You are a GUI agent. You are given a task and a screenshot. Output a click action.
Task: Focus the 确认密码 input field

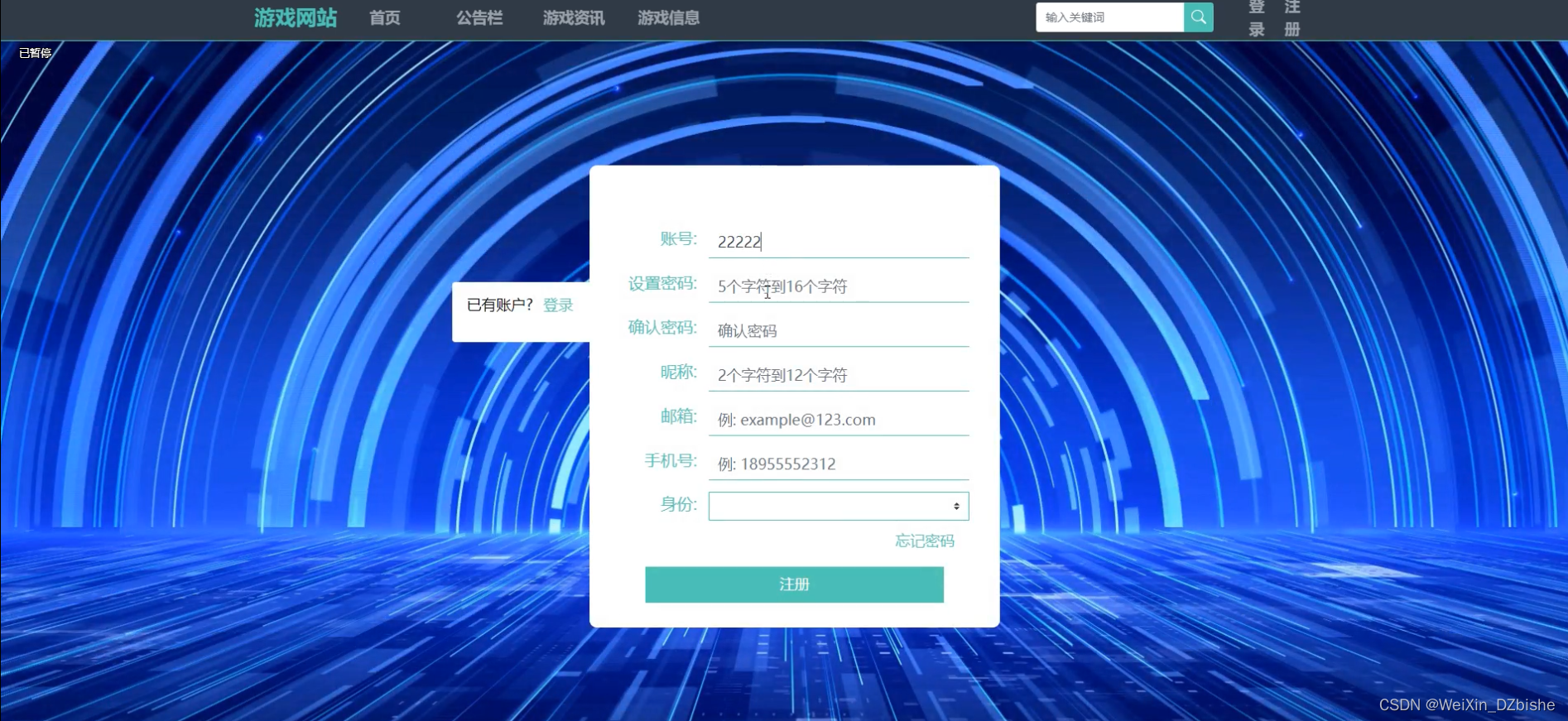pos(839,331)
